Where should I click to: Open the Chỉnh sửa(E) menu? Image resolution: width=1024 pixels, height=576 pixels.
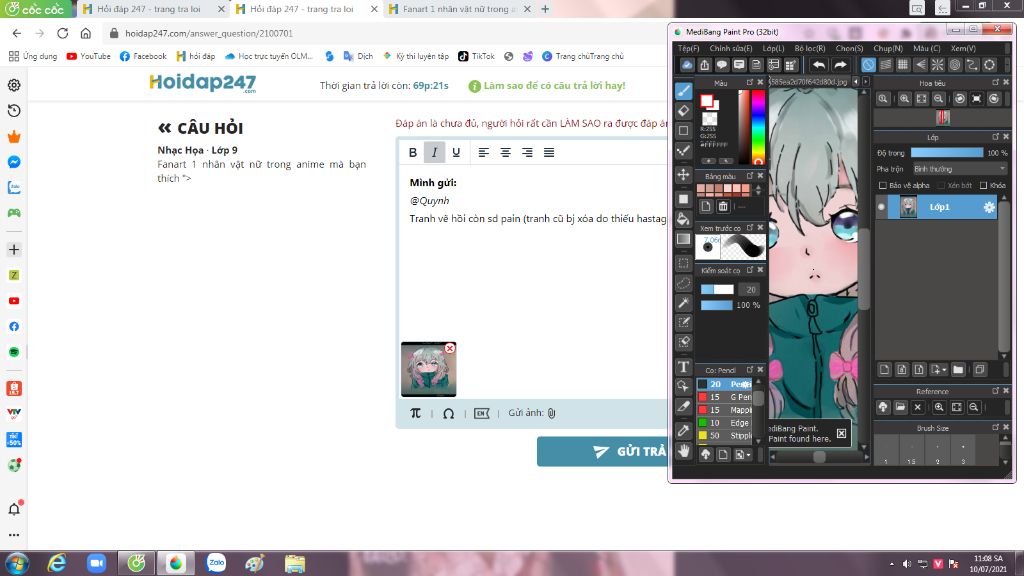[731, 48]
